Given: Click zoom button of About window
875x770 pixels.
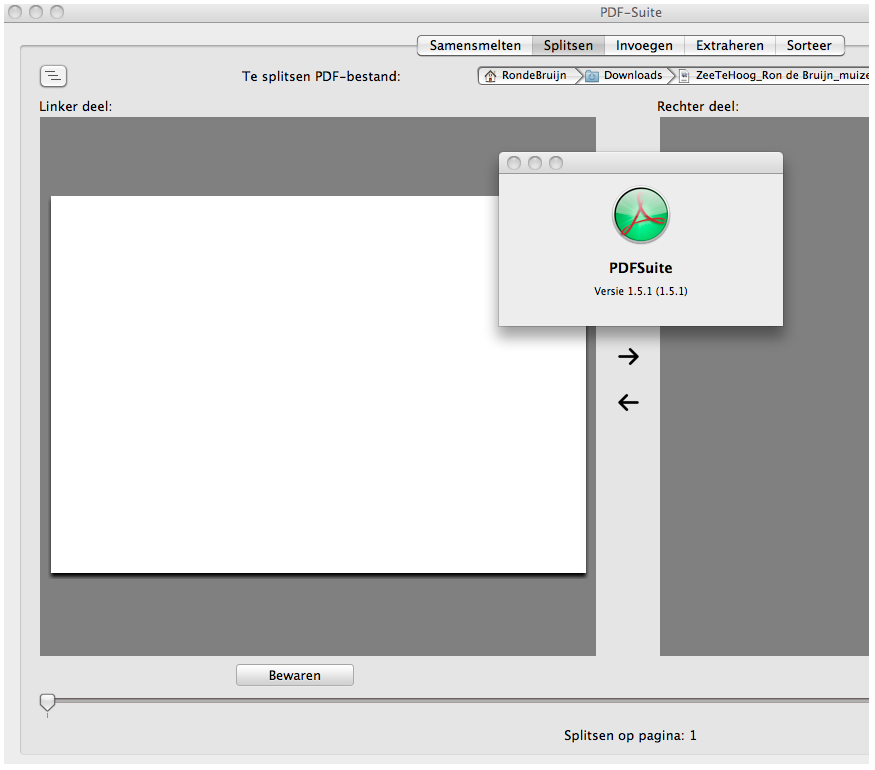Looking at the screenshot, I should click(556, 163).
